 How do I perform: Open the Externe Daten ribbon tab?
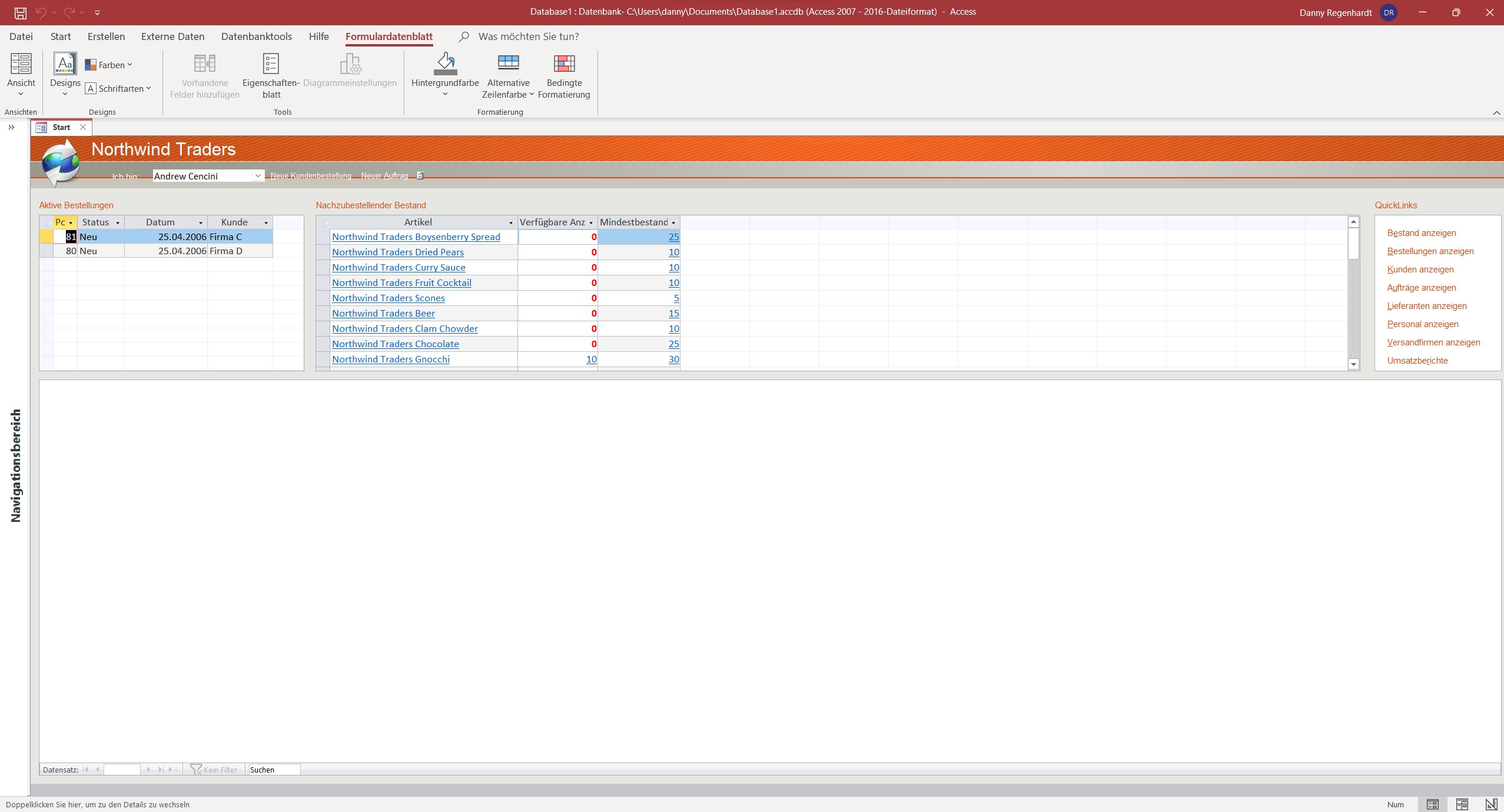[172, 36]
